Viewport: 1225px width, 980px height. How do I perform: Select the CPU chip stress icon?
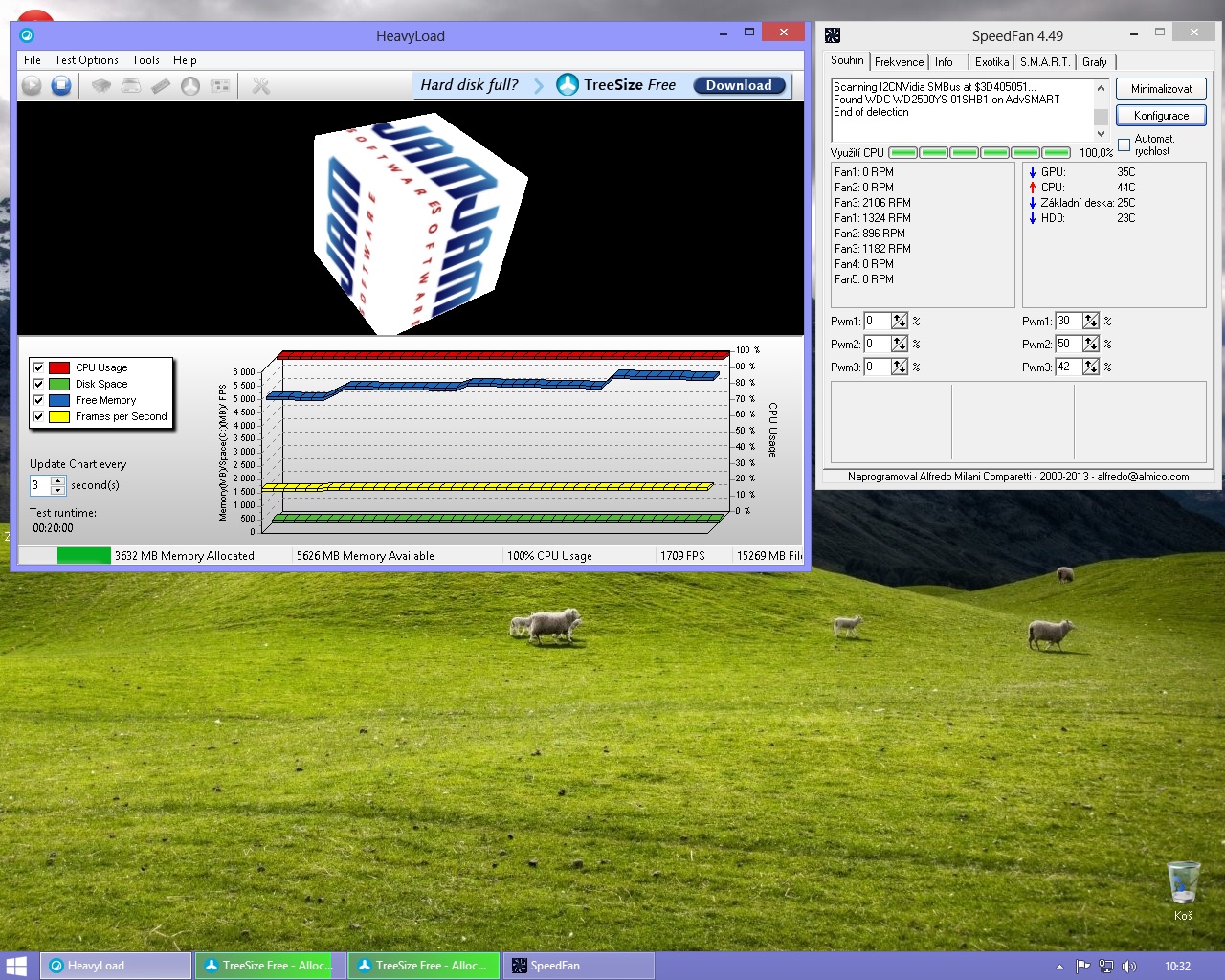coord(100,86)
